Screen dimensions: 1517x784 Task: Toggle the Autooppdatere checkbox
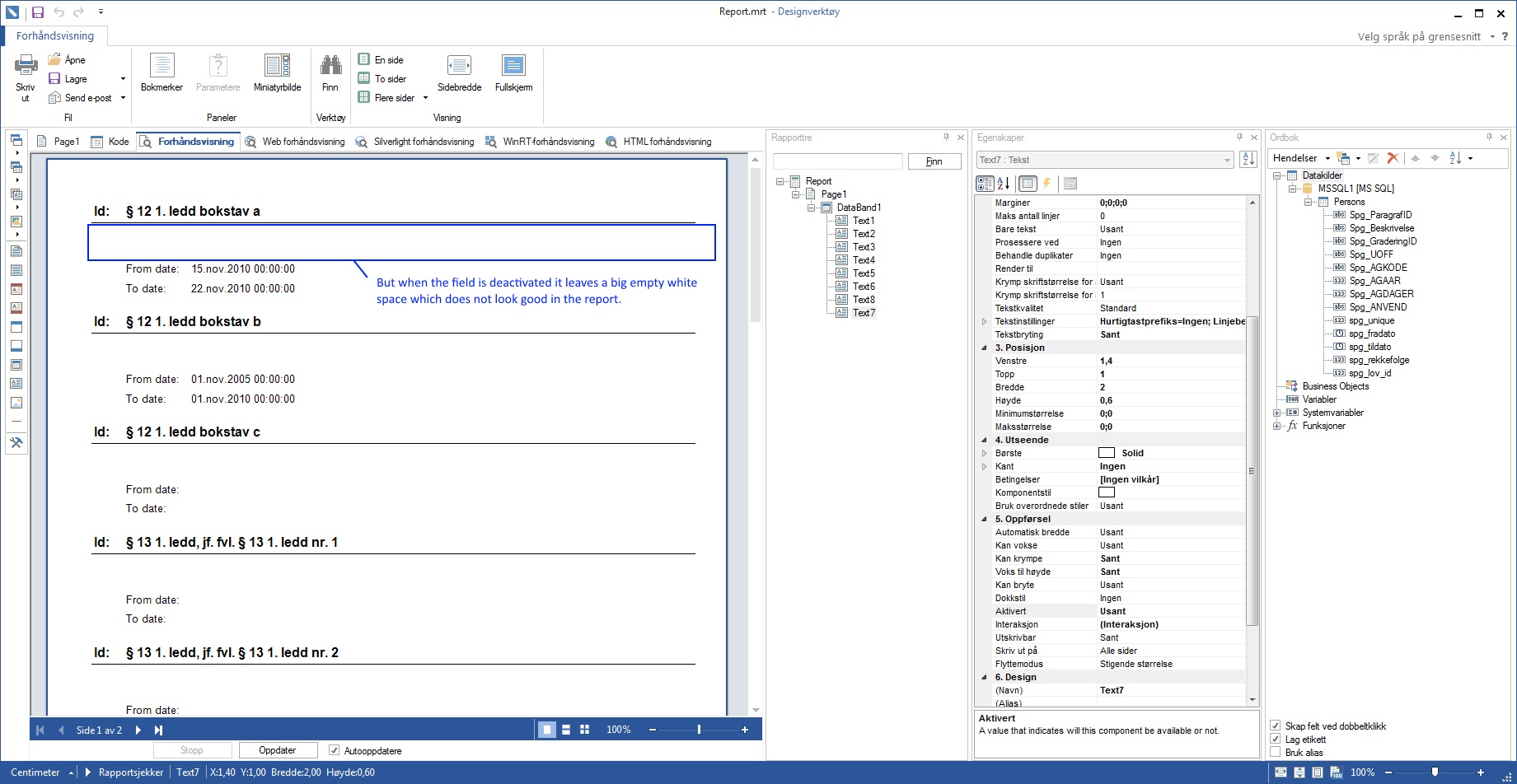click(334, 750)
